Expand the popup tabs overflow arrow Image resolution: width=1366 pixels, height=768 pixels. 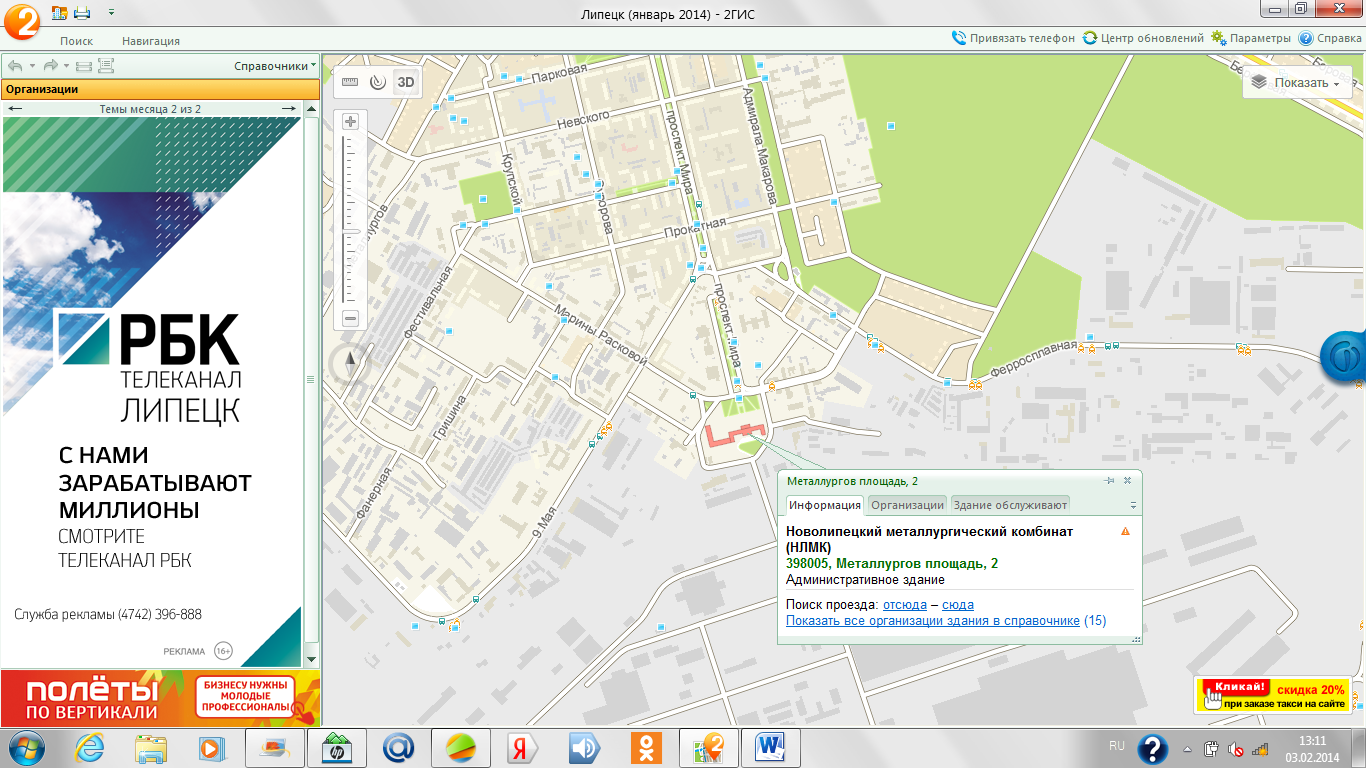[1133, 506]
